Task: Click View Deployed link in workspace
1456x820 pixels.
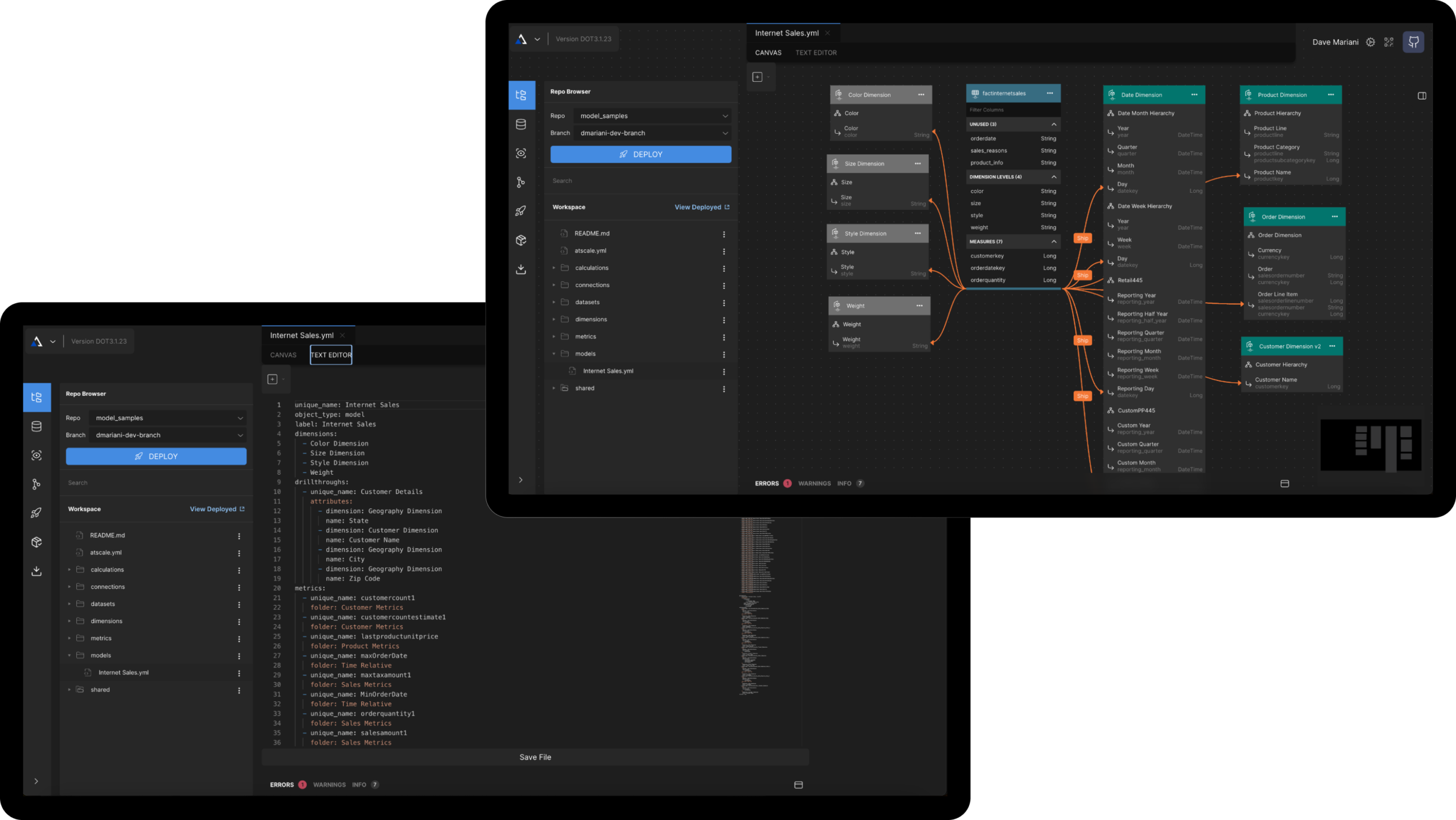Action: 216,509
